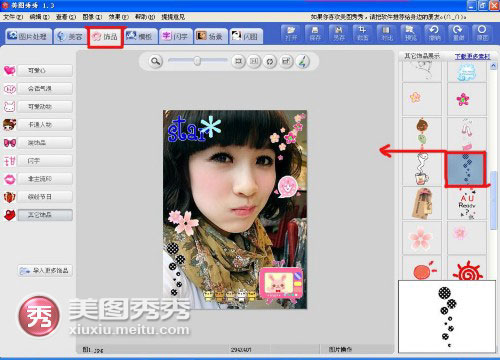Click the pink heart category icon
The image size is (500, 360).
pos(10,70)
